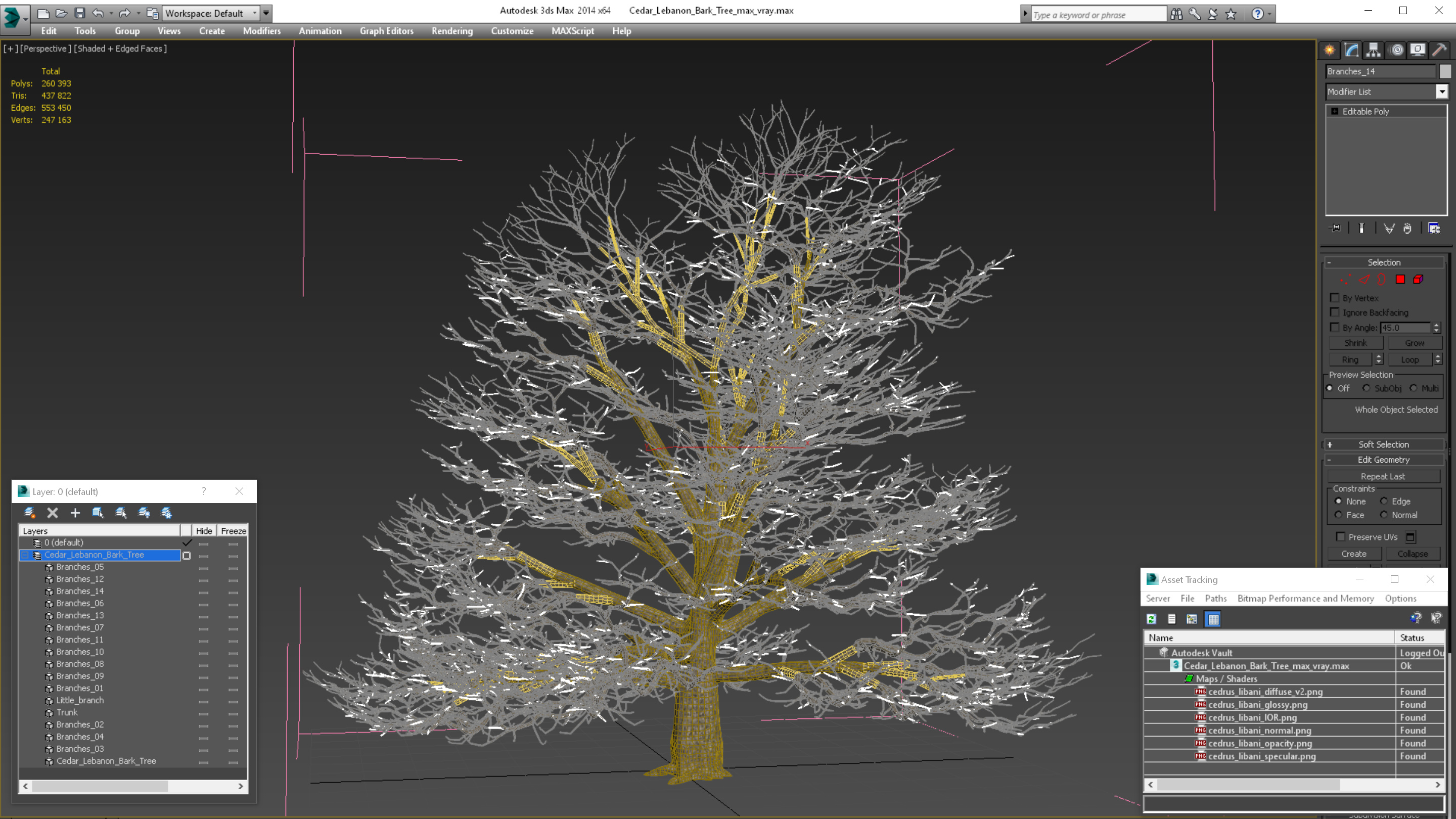Select Border sub-object level icon

[1382, 279]
